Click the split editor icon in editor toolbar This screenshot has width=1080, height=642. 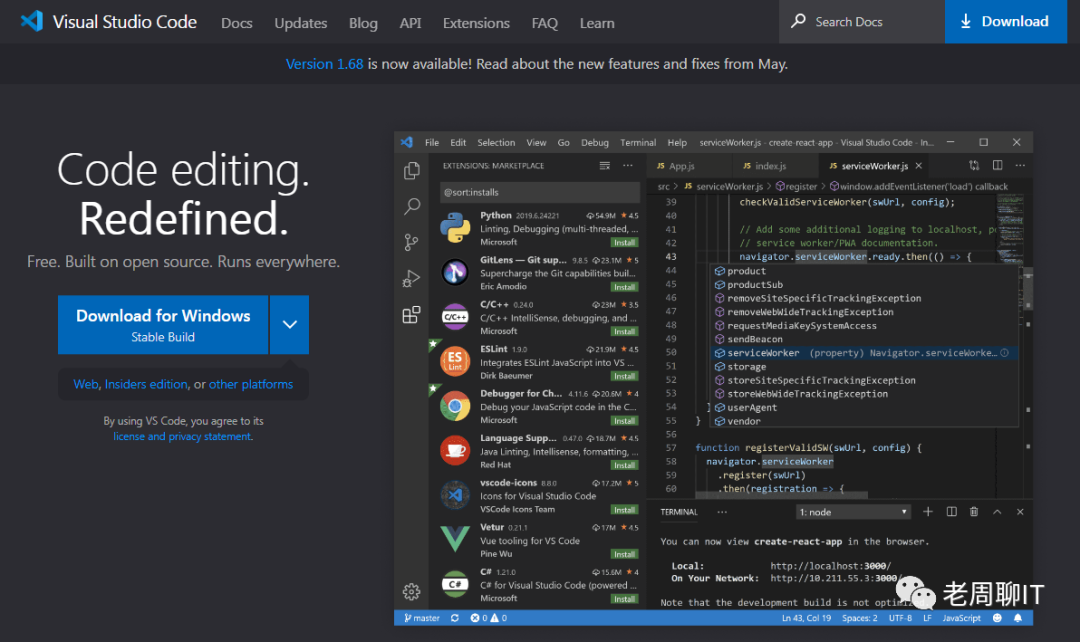pyautogui.click(x=997, y=165)
